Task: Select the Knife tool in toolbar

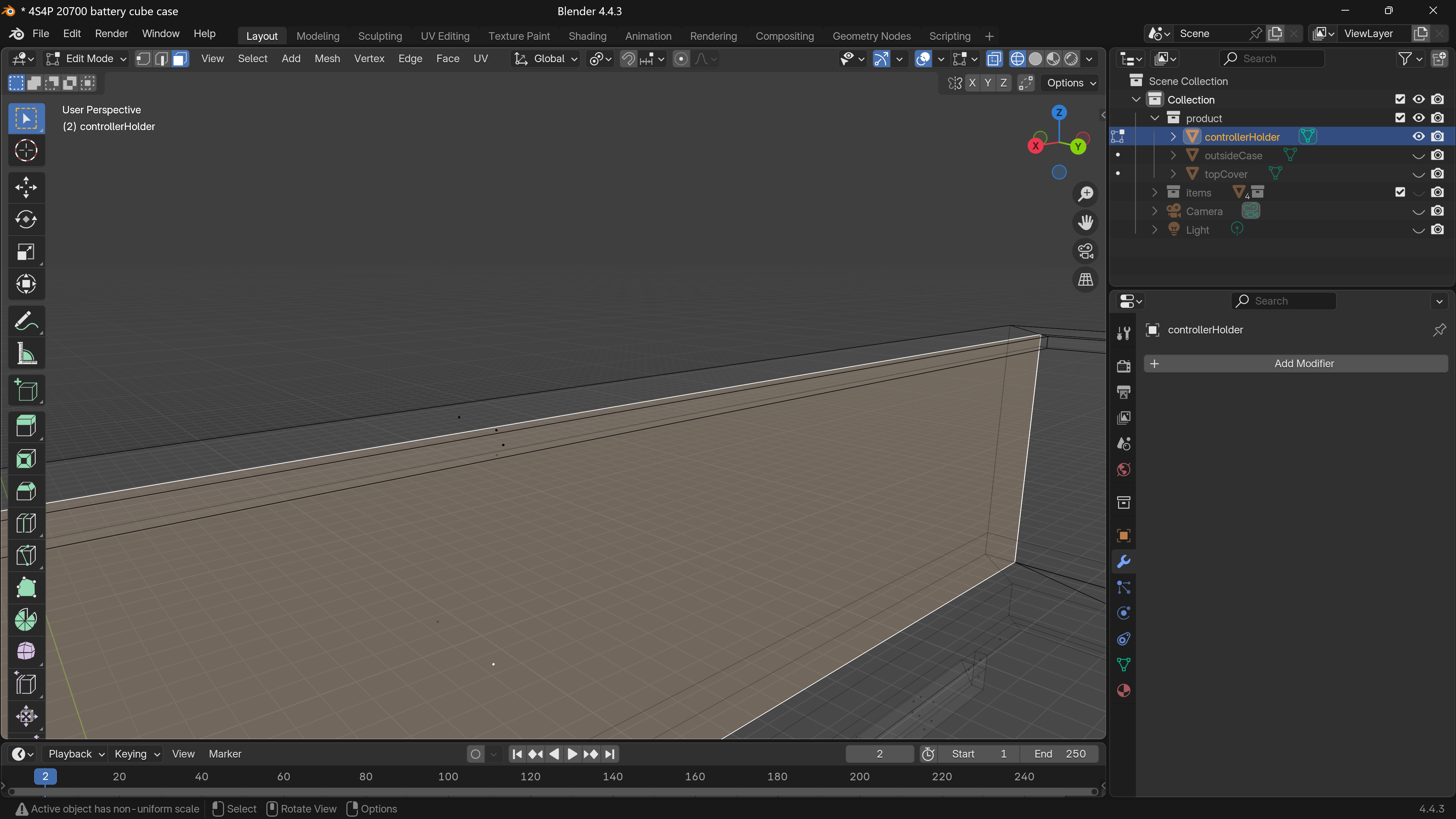Action: point(26,556)
